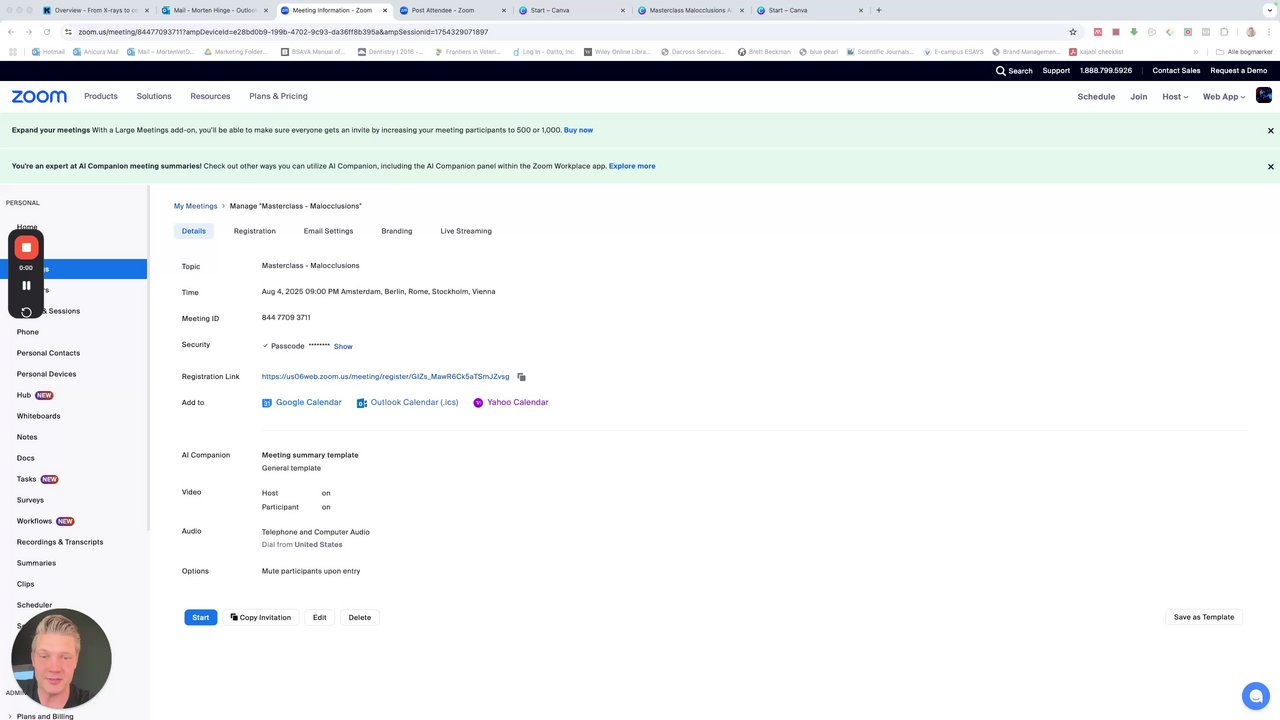Screen dimensions: 1280x720
Task: Switch to the Live Streaming tab
Action: pos(466,231)
